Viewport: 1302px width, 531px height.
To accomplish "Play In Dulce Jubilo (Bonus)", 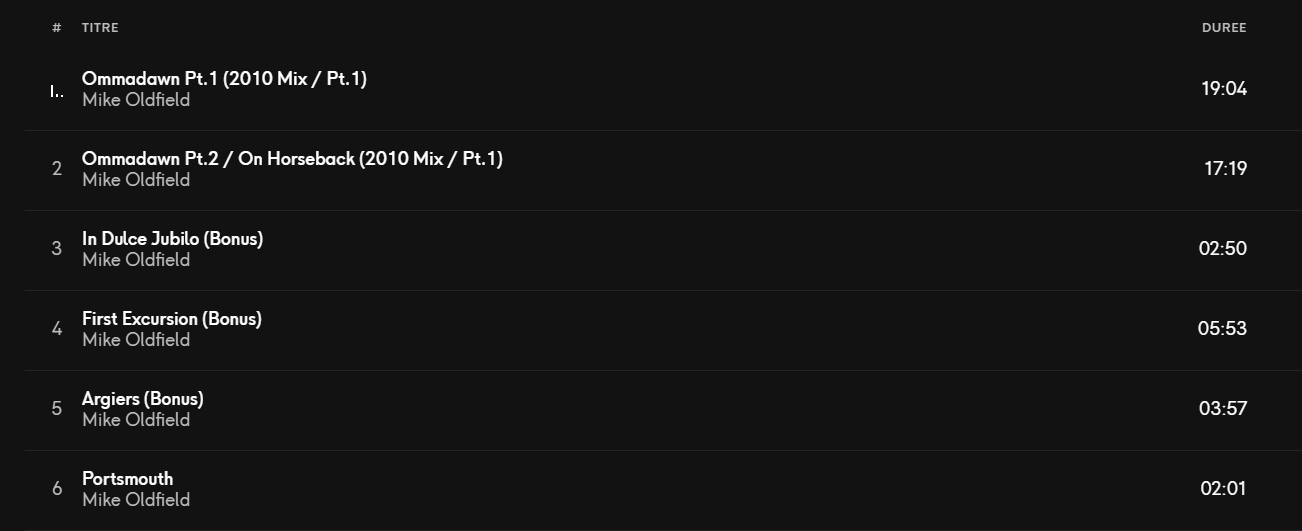I will (172, 238).
